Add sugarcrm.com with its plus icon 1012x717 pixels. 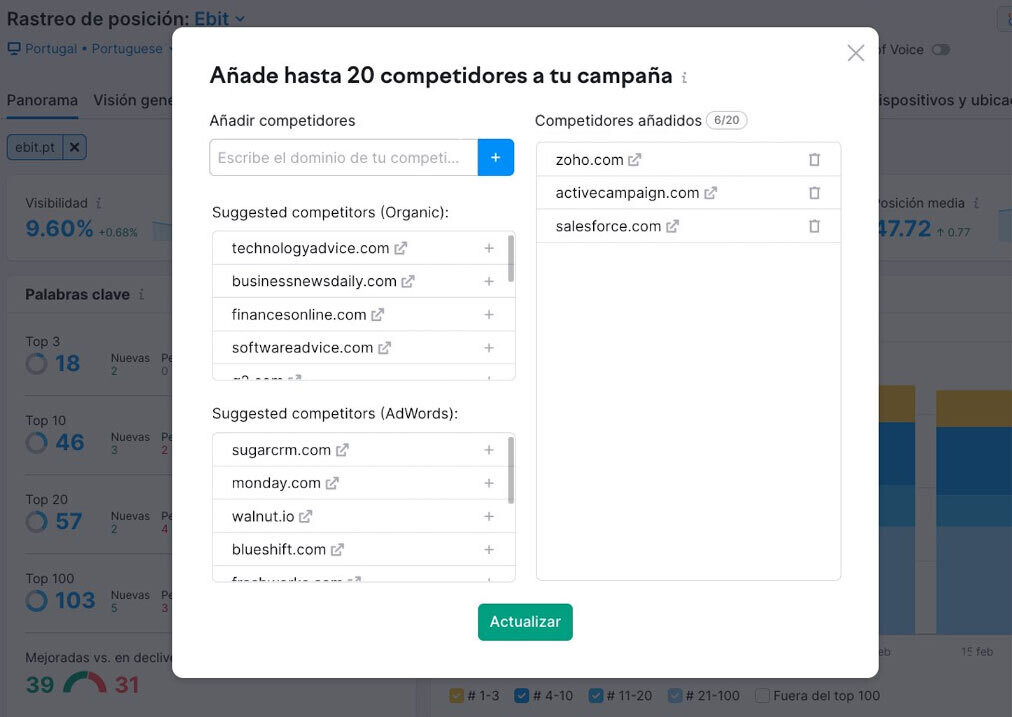point(489,450)
